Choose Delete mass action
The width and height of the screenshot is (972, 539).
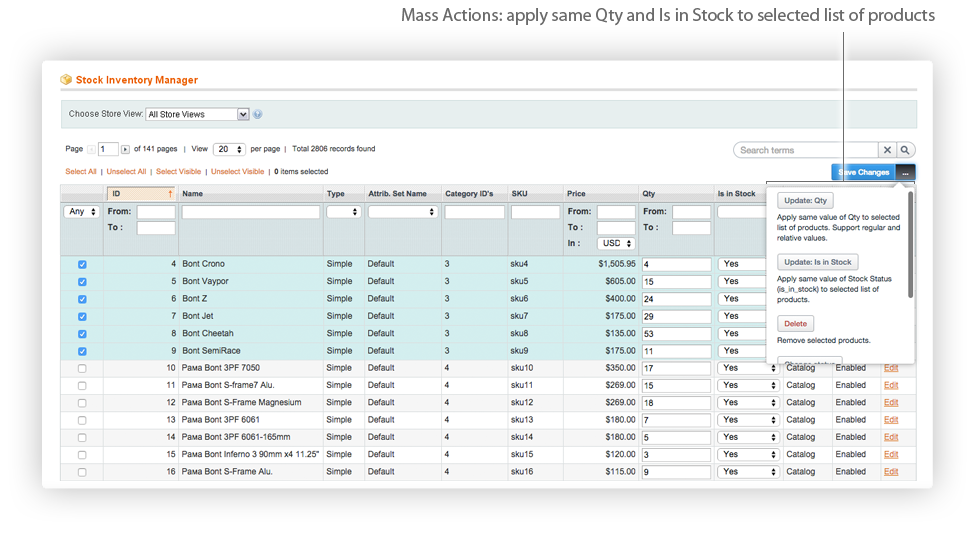tap(795, 323)
